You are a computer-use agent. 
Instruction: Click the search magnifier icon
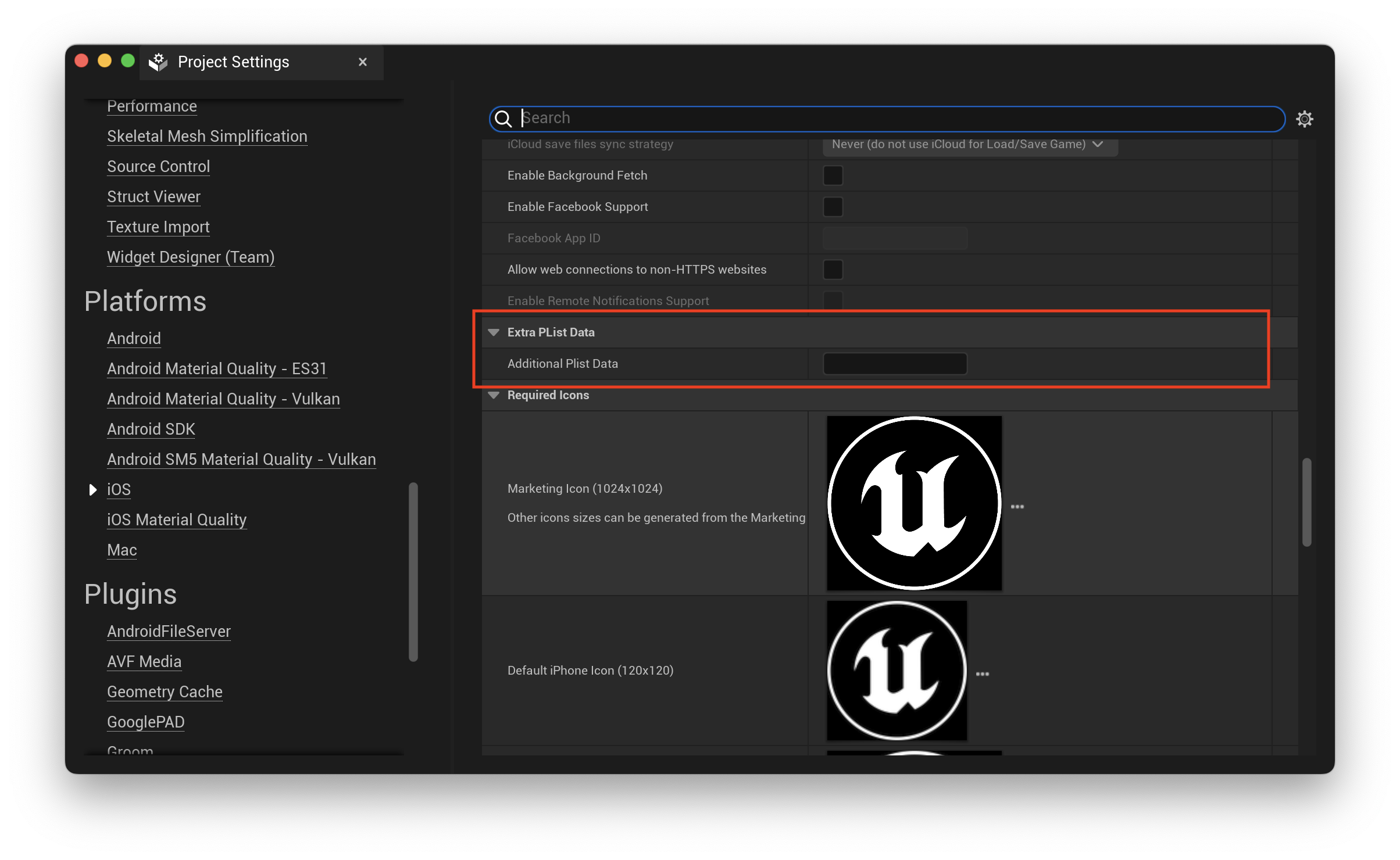pyautogui.click(x=503, y=119)
